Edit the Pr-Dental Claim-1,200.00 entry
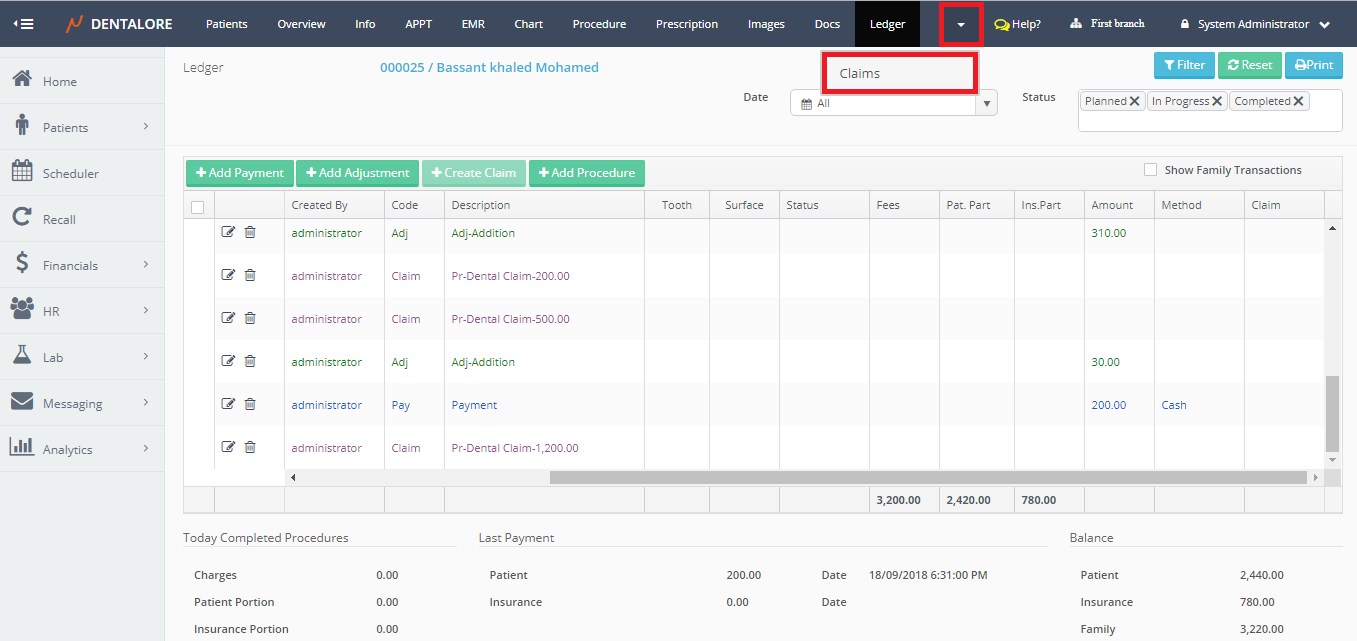Screen dimensions: 1357x641 (x=228, y=448)
